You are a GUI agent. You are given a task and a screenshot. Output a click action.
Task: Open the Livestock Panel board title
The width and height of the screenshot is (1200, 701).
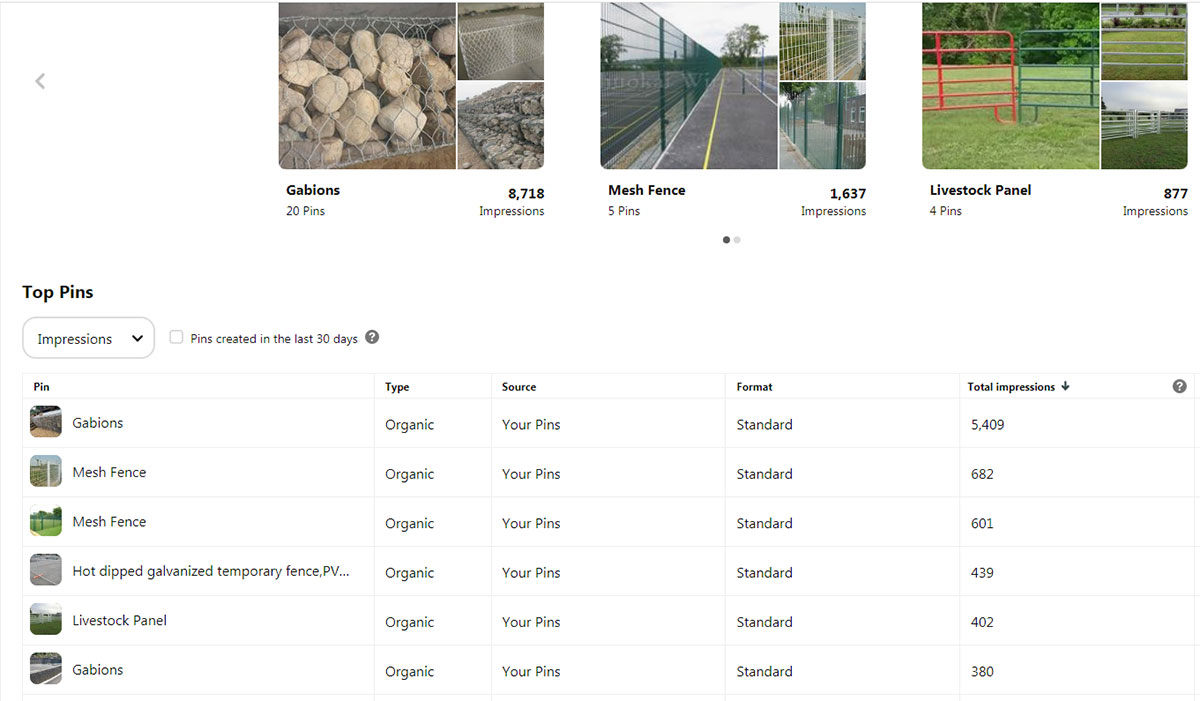pyautogui.click(x=980, y=190)
